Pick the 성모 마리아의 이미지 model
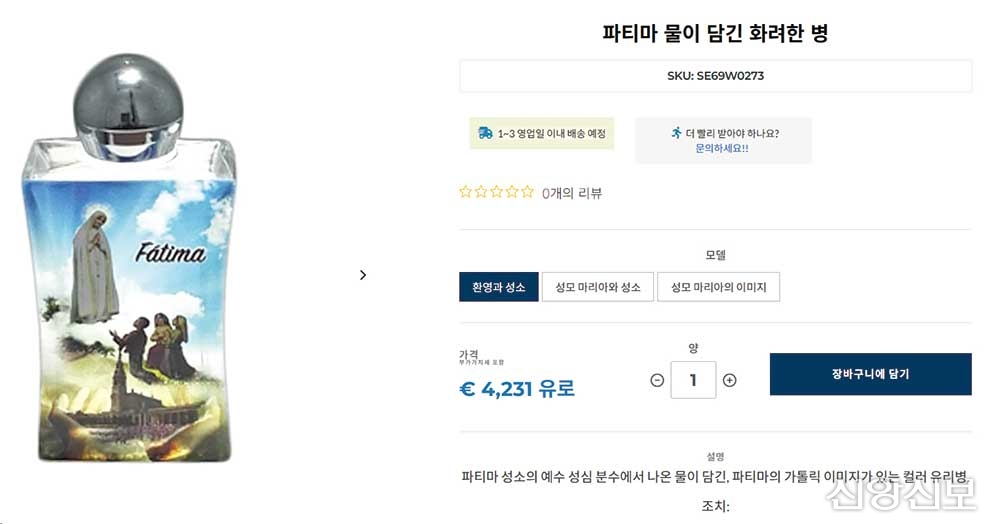Screen dimensions: 1000x524 pos(718,287)
